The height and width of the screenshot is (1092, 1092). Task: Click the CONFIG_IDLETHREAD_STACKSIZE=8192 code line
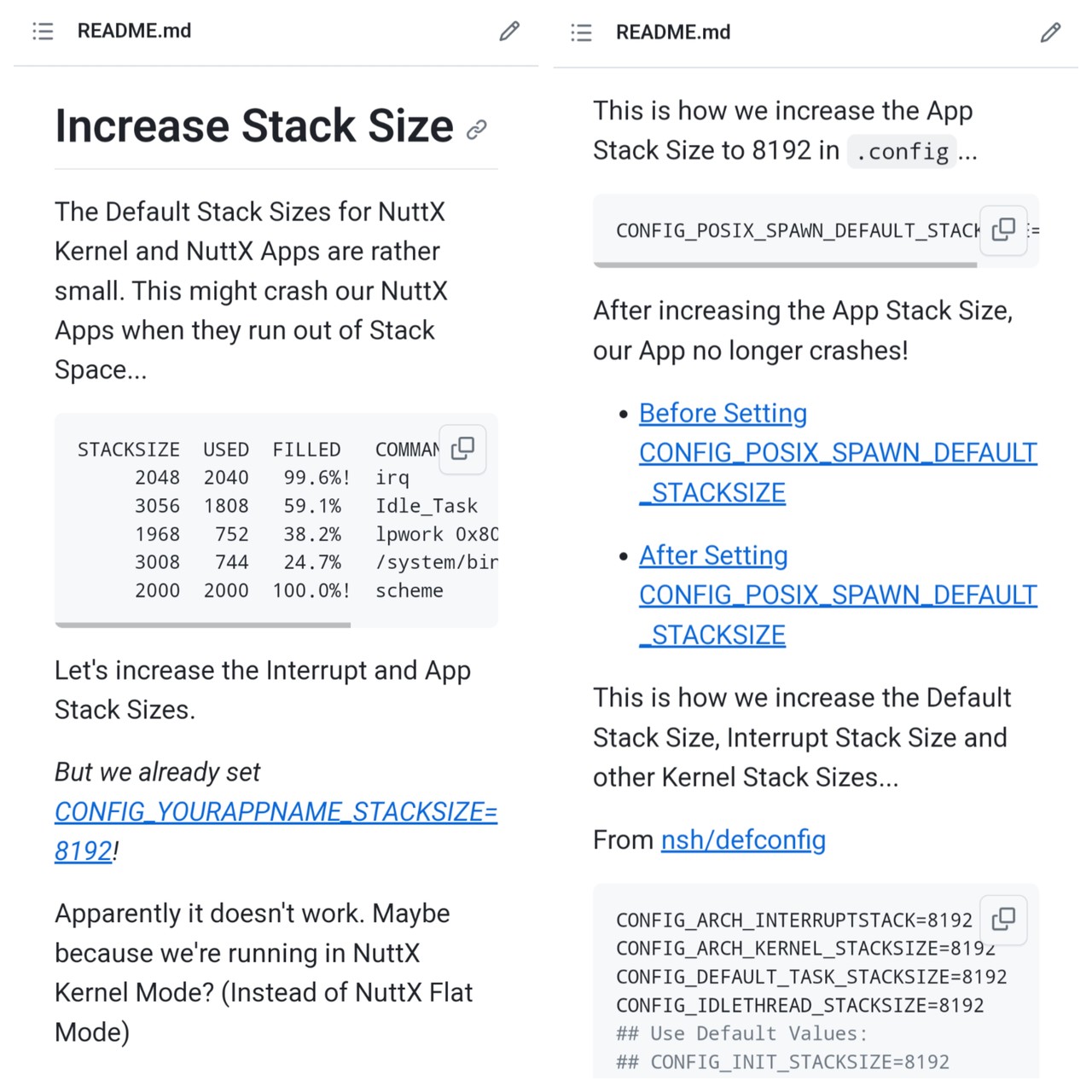(x=799, y=1005)
